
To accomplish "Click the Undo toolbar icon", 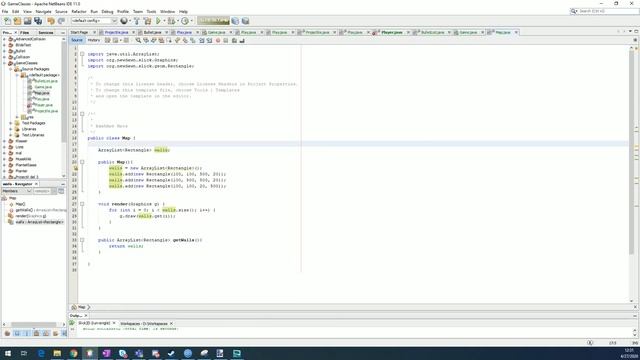I will (51, 21).
